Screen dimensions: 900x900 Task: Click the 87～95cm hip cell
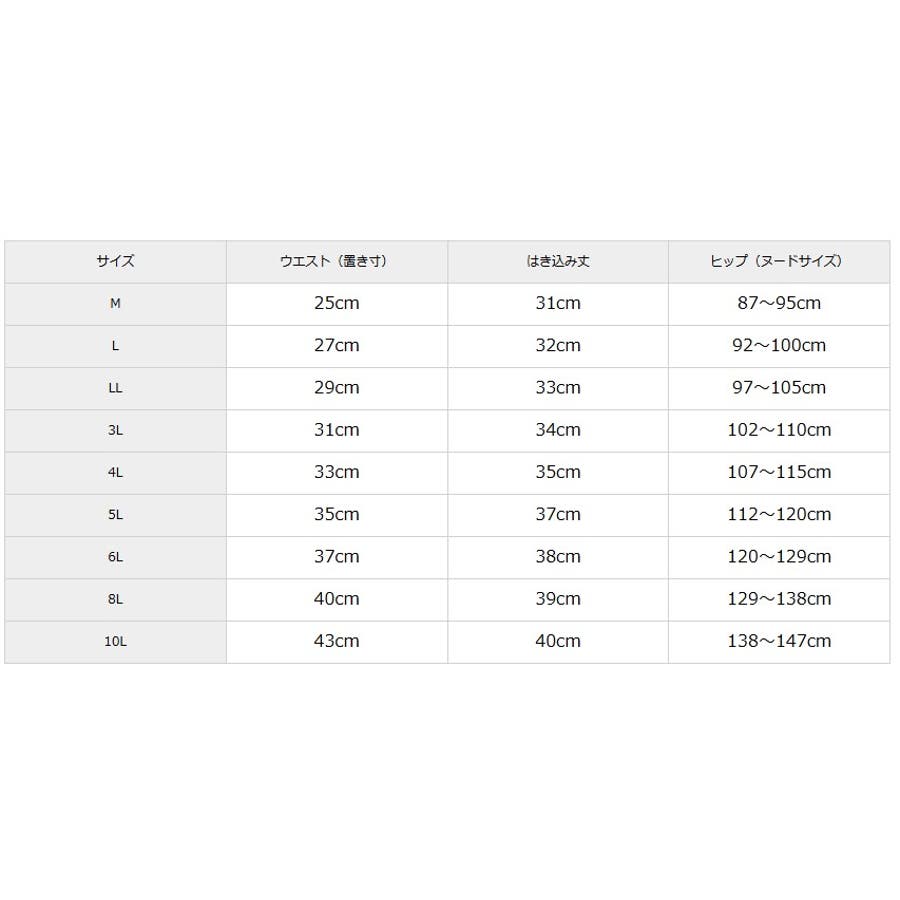coord(779,303)
